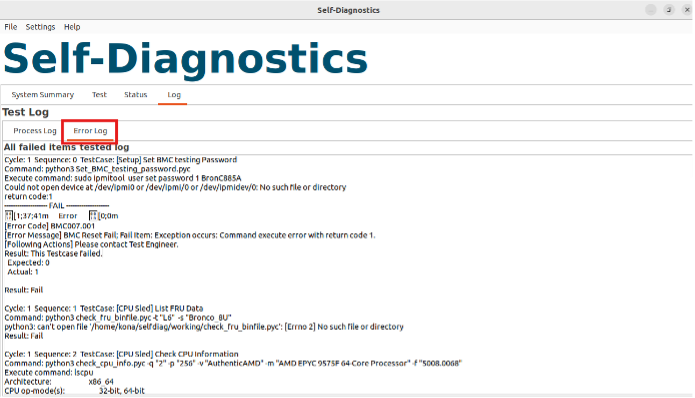Close the Self-Diagnostics window
The height and width of the screenshot is (398, 695).
[x=687, y=10]
